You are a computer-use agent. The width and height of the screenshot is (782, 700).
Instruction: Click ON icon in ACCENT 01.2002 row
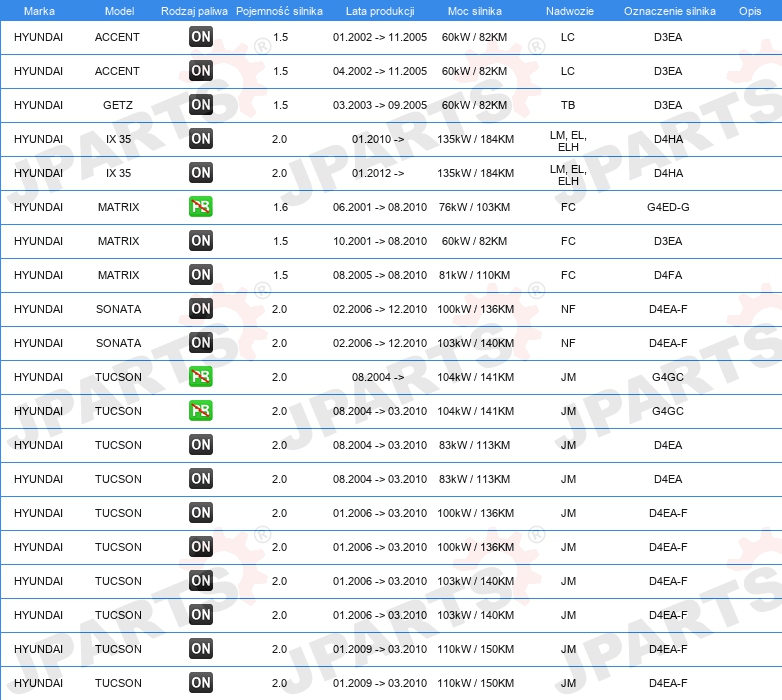coord(201,37)
